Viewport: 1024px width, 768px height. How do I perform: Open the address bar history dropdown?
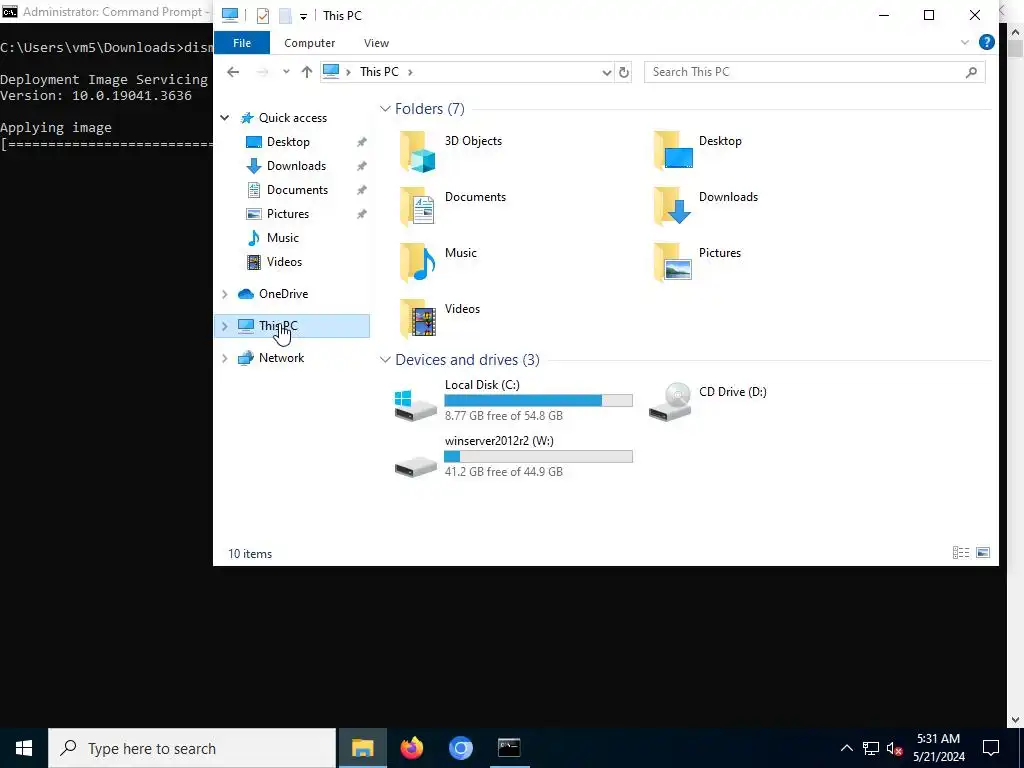pyautogui.click(x=607, y=72)
